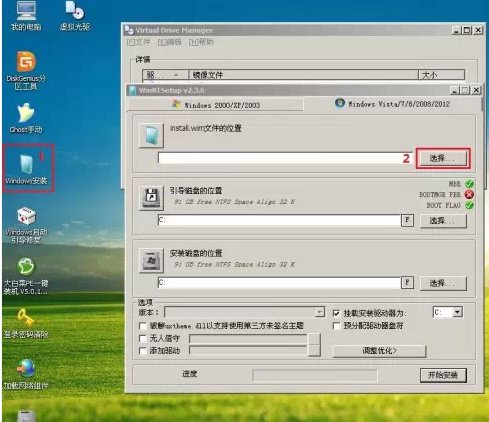This screenshot has height=422, width=489.
Task: Open the 编辑 menu in Virtual Drive Manager
Action: pyautogui.click(x=169, y=42)
